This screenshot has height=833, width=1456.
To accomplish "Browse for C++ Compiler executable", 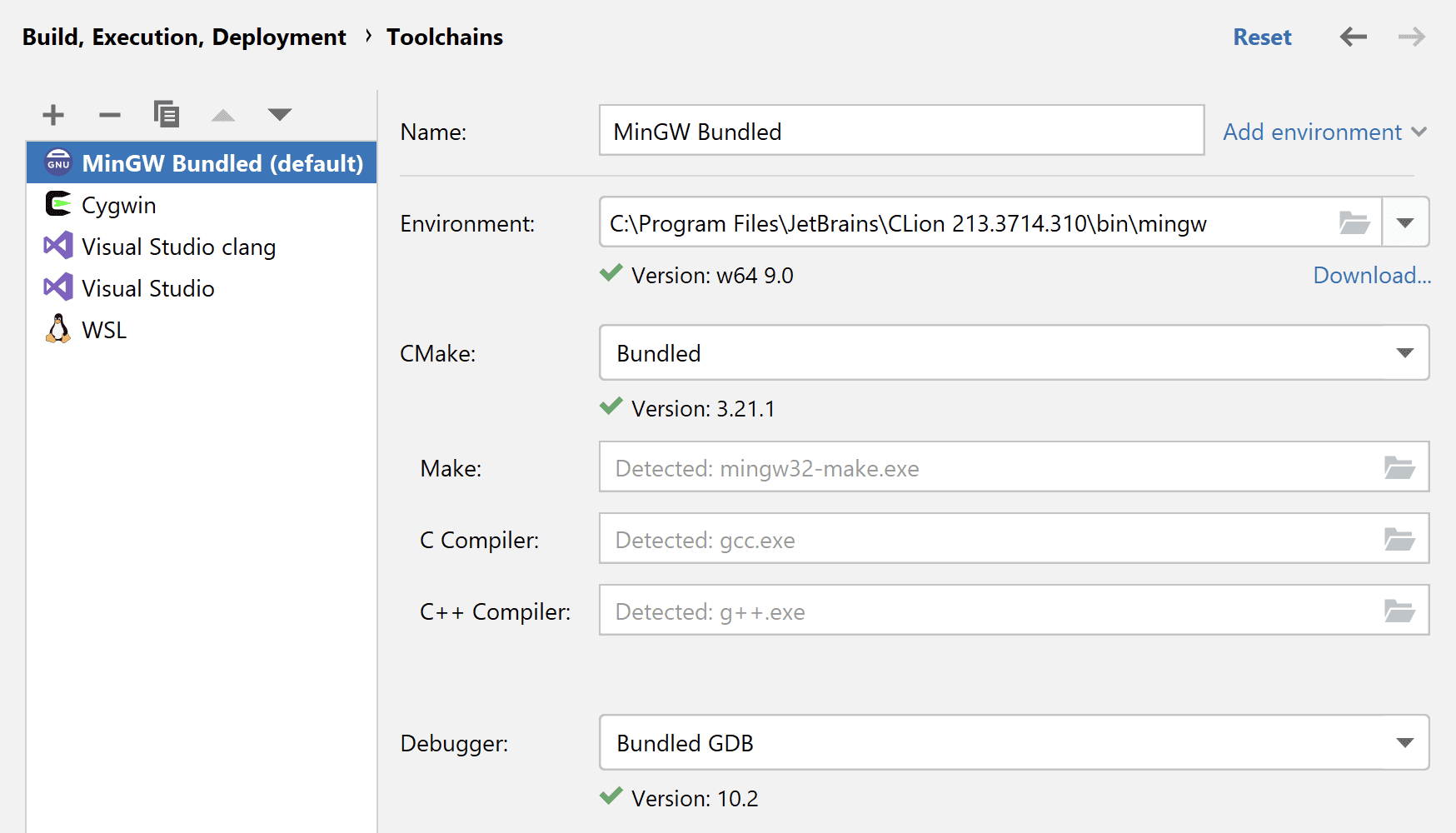I will point(1399,611).
